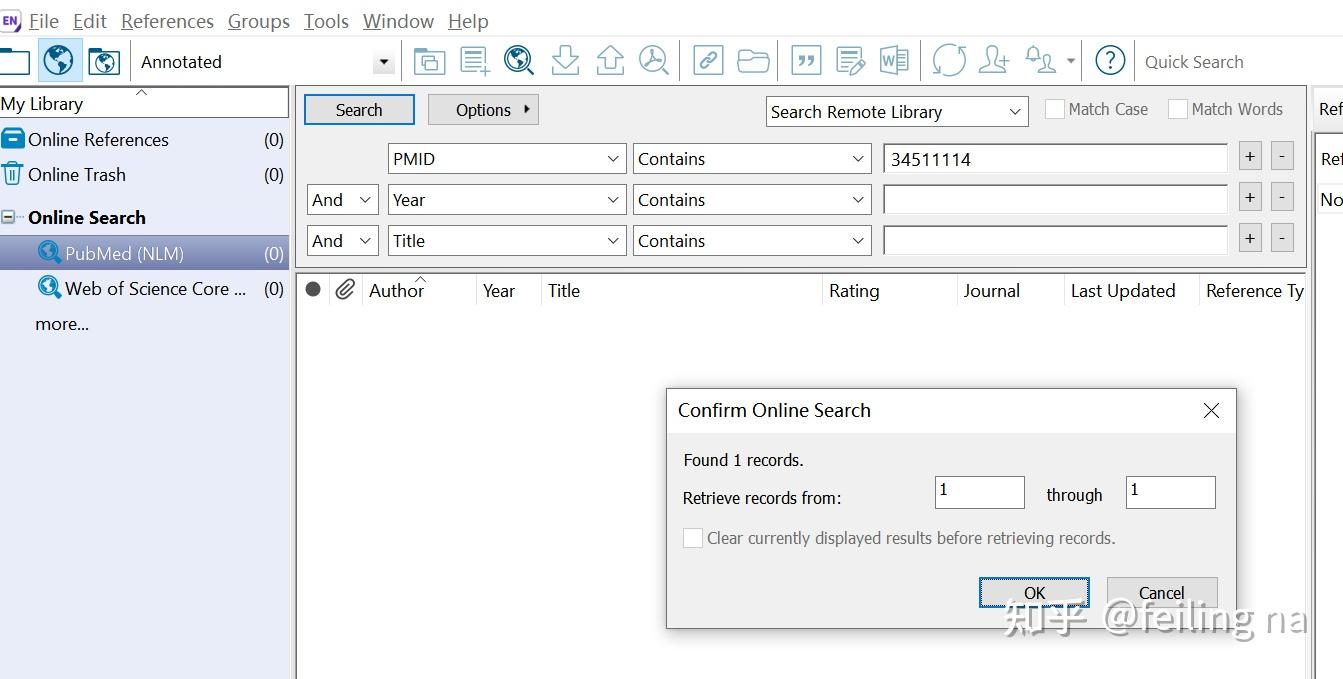Click Export upload arrow icon

[x=610, y=61]
